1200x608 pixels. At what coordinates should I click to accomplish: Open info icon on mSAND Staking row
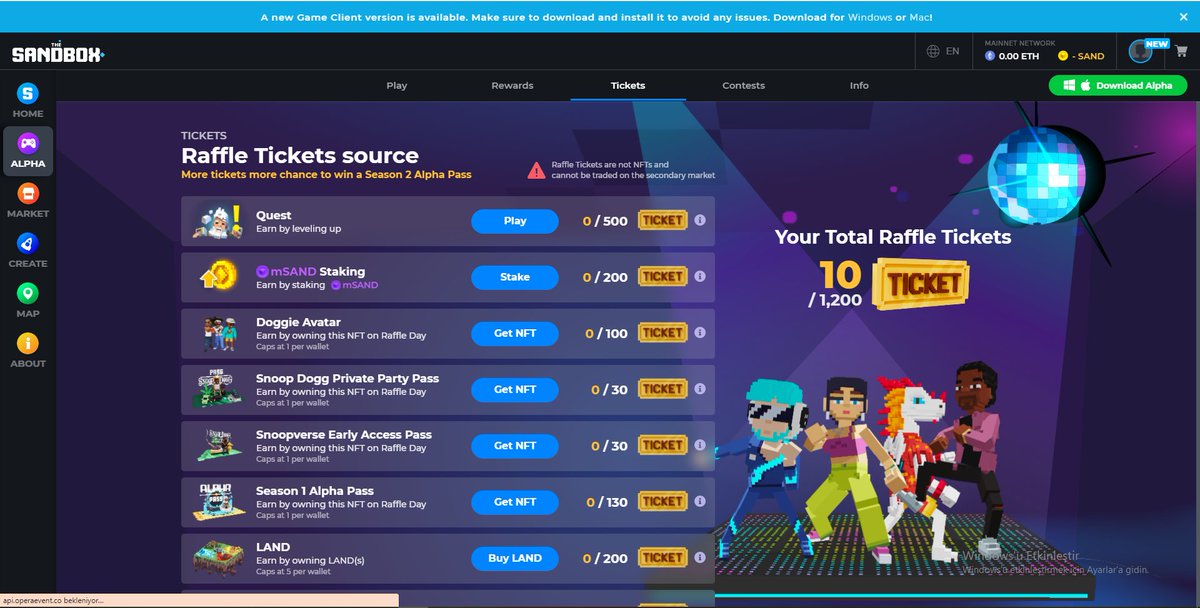click(700, 276)
